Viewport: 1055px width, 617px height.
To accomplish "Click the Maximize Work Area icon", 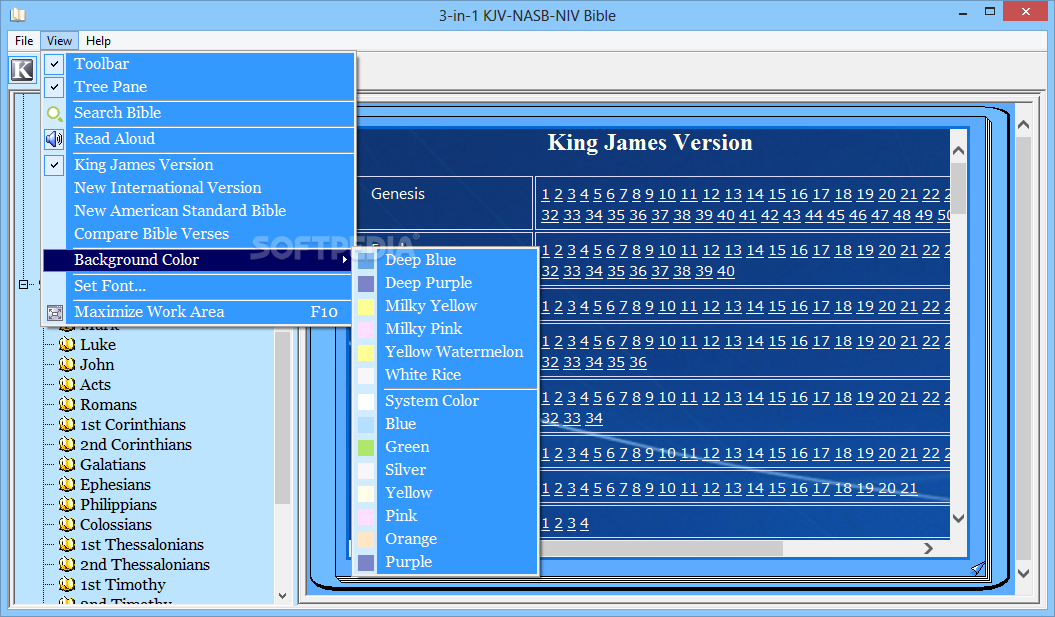I will 54,313.
